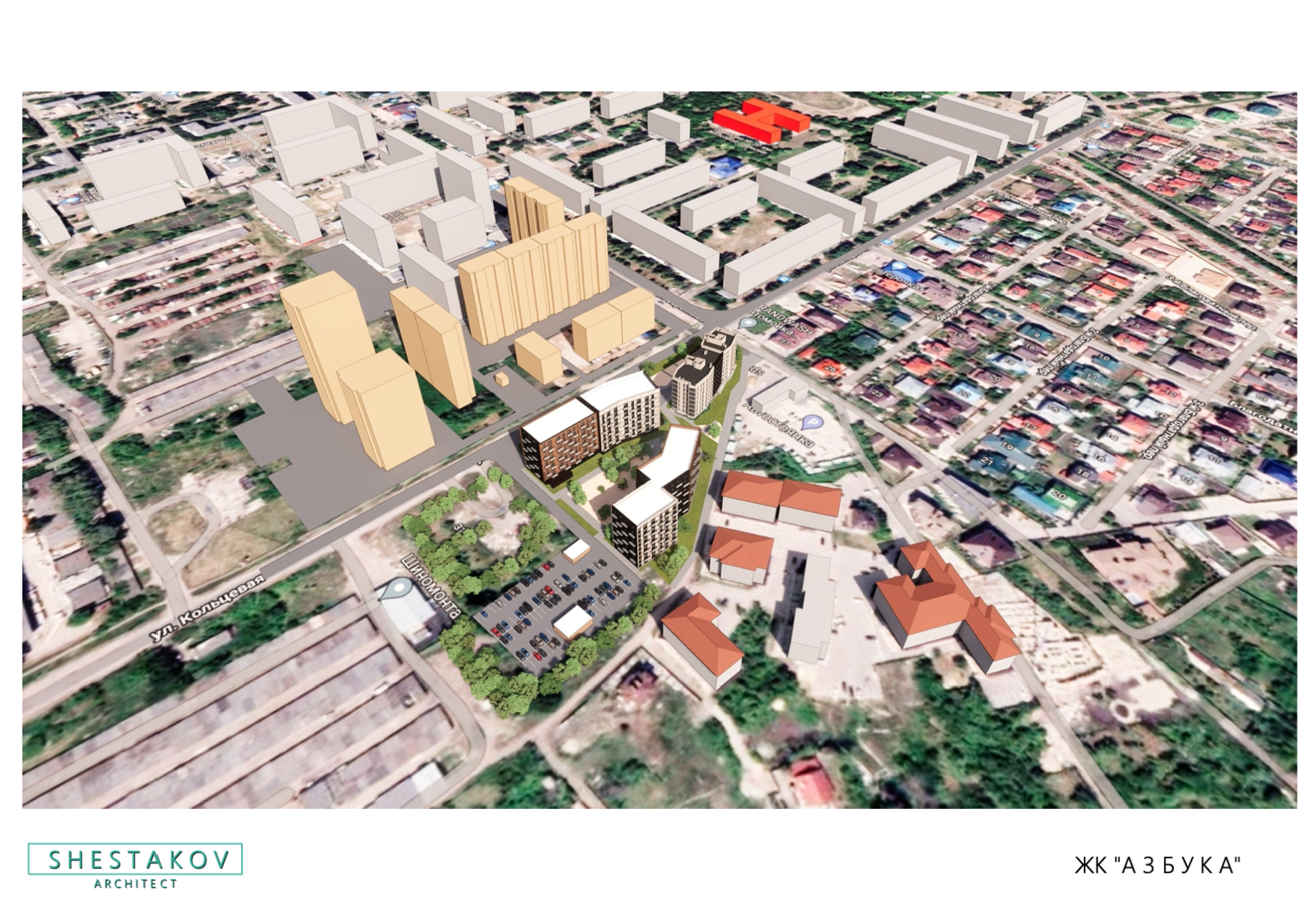This screenshot has height=916, width=1316.
Task: Select the ЖК "АЗБУКА" title text
Action: (1158, 866)
